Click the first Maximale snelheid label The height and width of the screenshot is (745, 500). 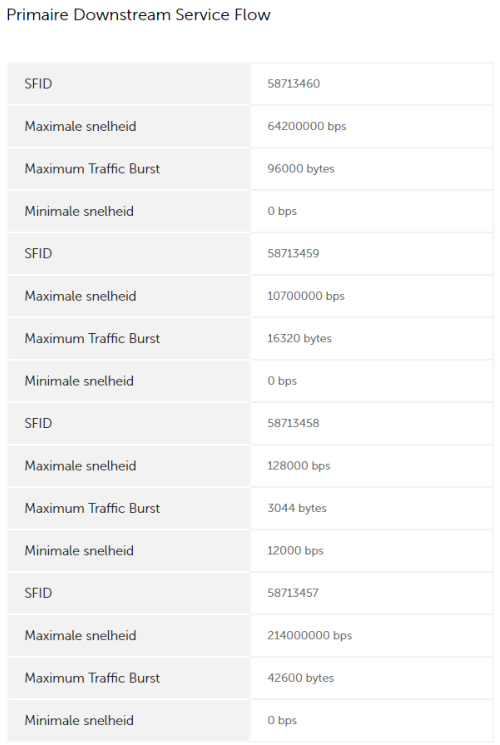(80, 126)
